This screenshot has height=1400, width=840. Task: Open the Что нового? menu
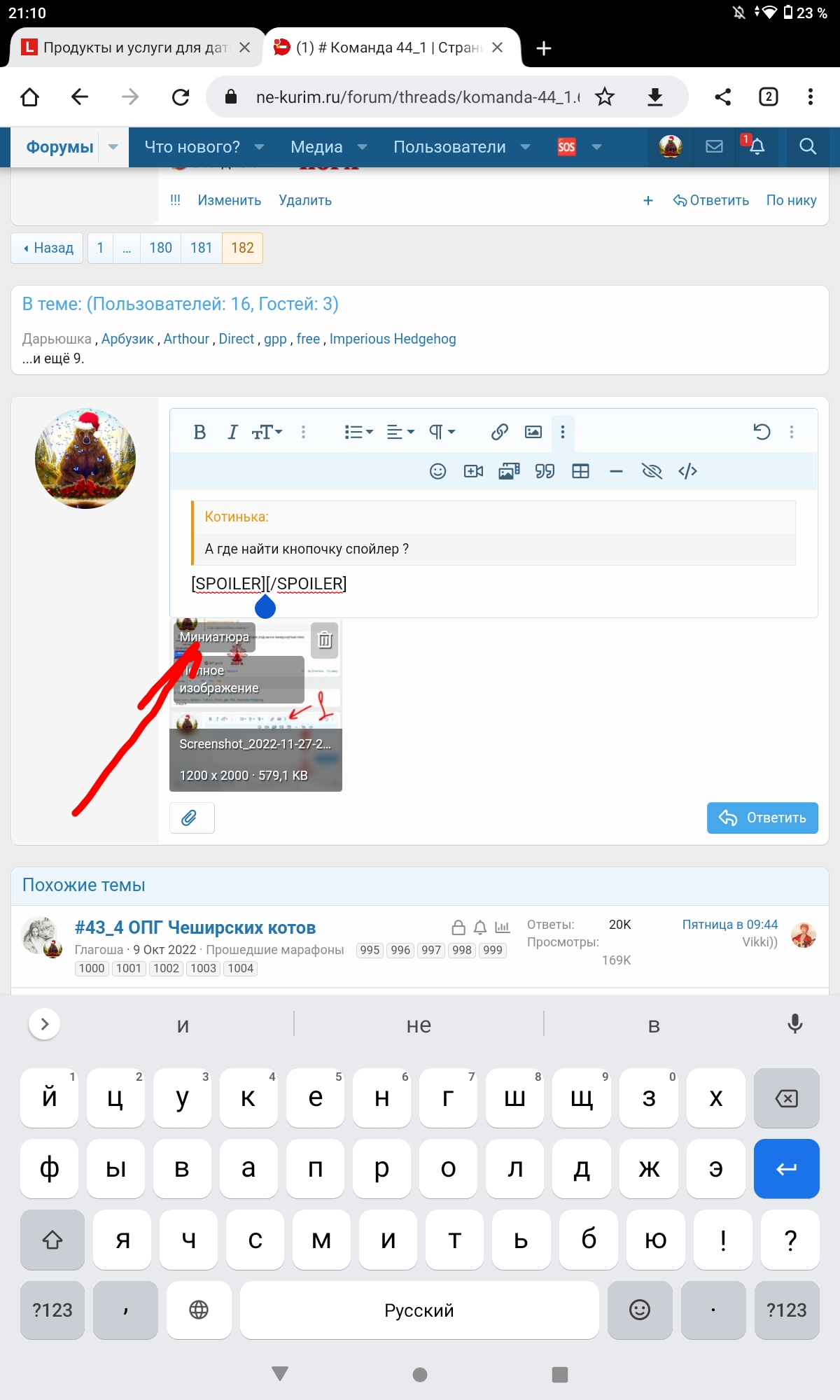click(x=192, y=147)
